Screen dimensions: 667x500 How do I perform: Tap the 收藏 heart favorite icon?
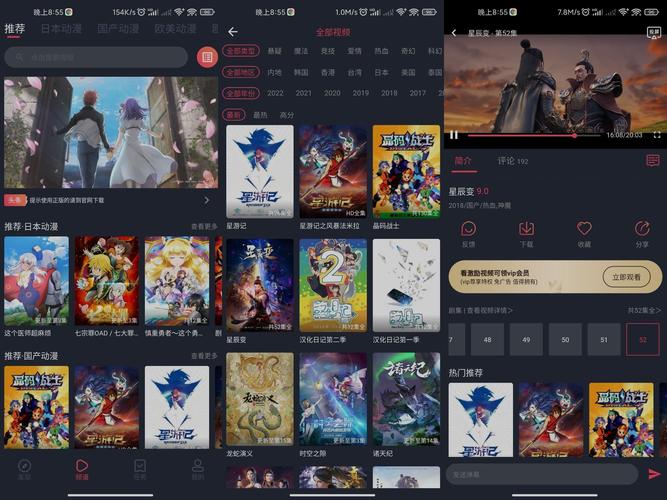584,230
